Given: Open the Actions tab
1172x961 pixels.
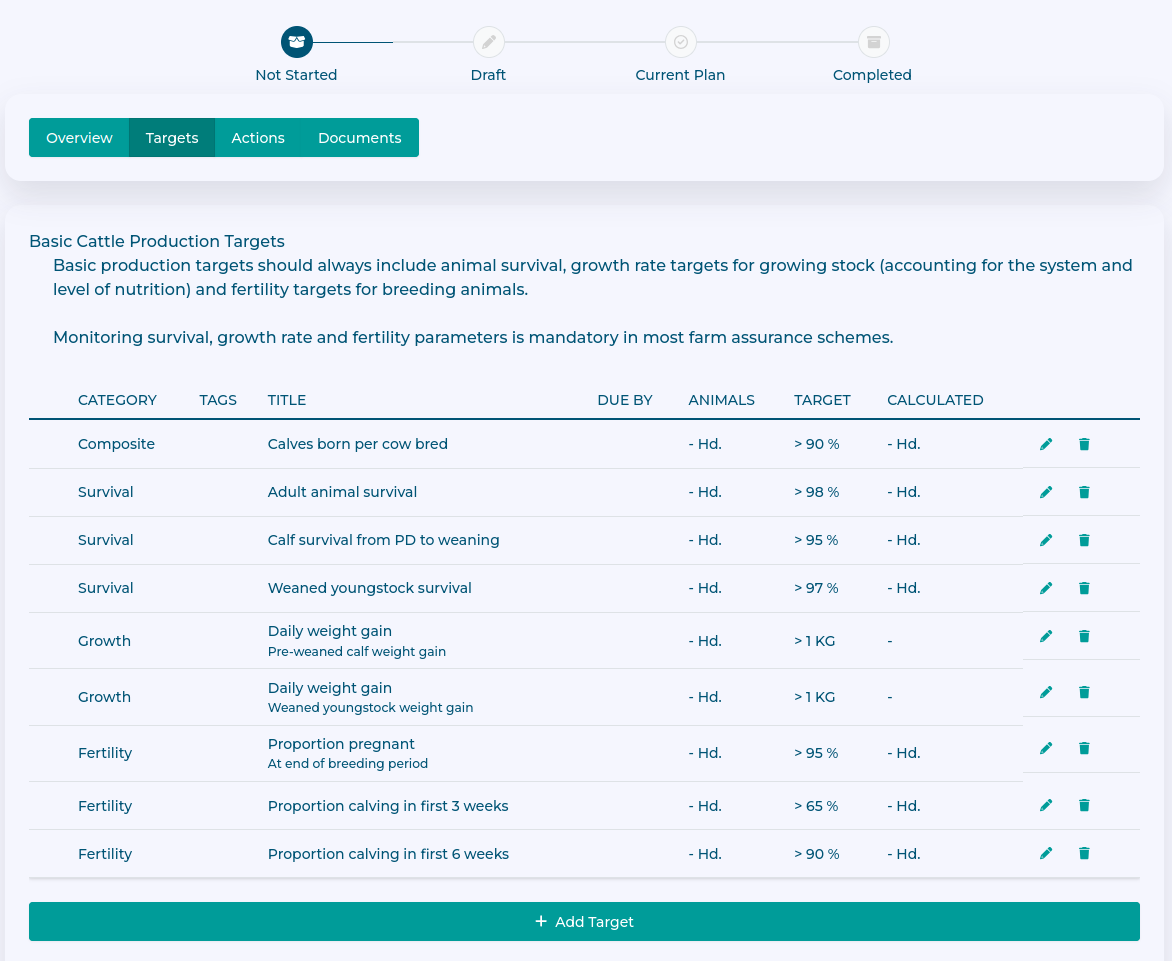Looking at the screenshot, I should (x=258, y=138).
